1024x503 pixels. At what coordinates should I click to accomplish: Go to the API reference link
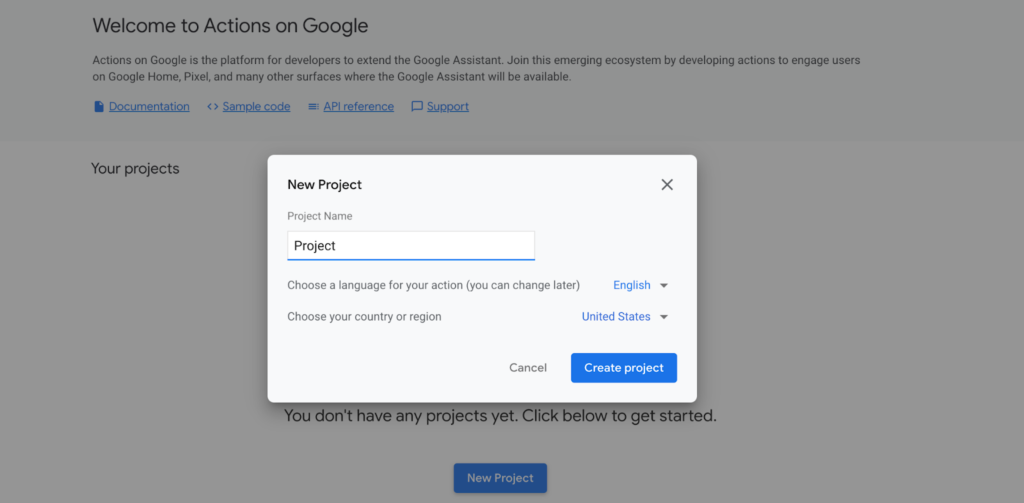point(359,106)
